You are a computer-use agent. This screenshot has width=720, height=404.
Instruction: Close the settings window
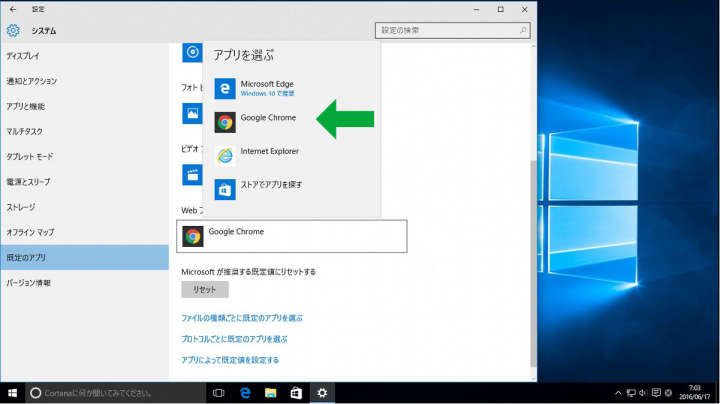(524, 9)
